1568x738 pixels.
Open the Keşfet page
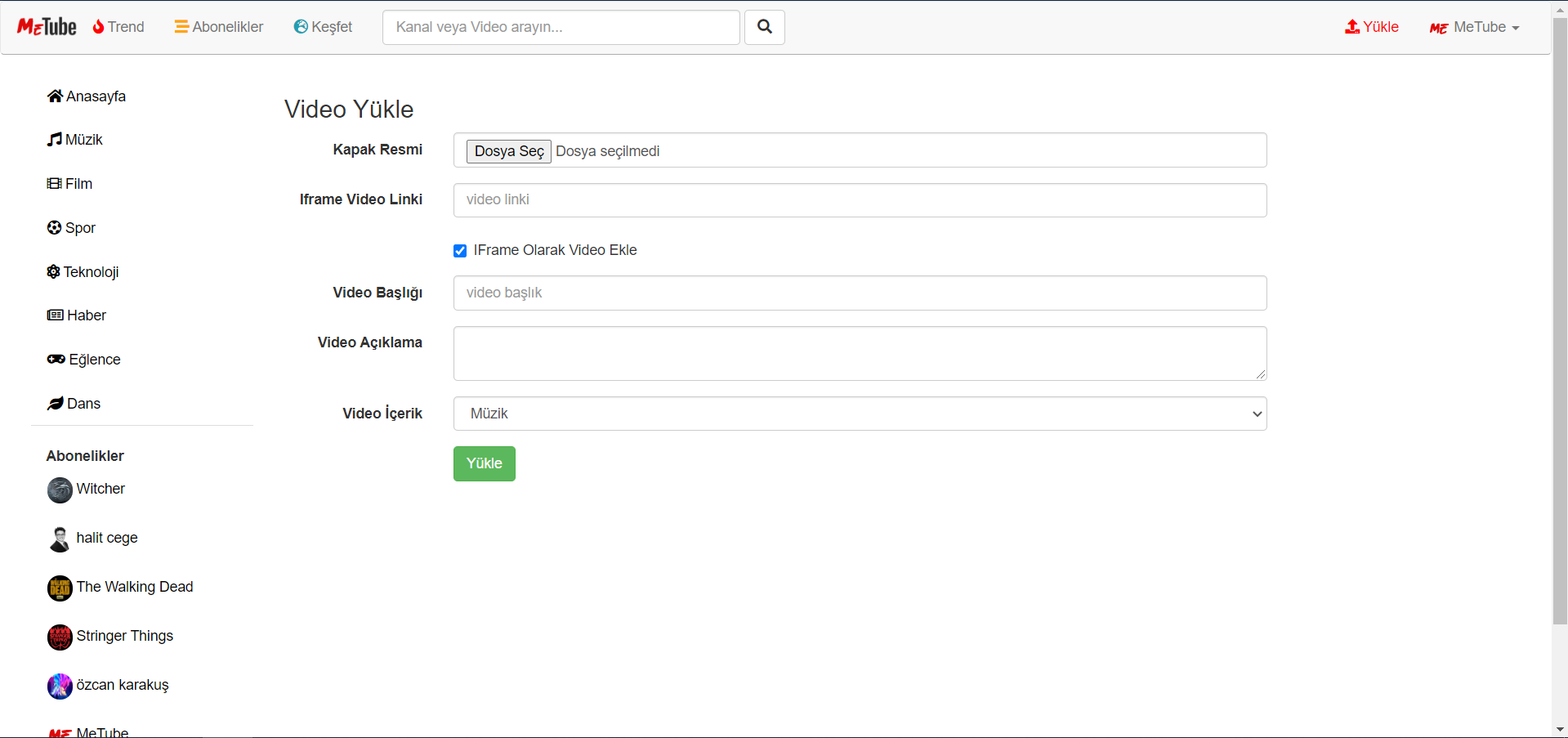click(x=323, y=26)
